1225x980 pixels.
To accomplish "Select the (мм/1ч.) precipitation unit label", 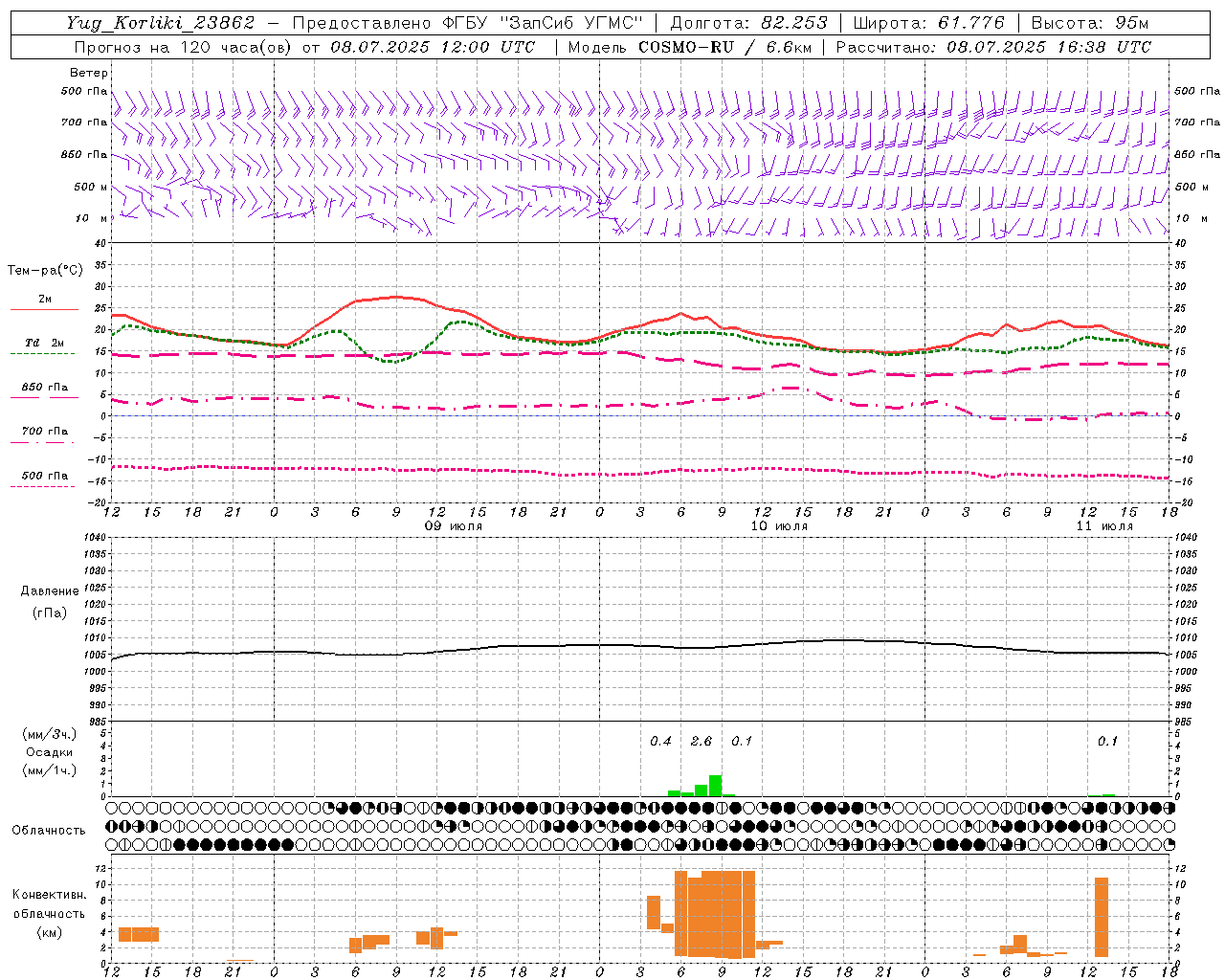I will point(50,770).
